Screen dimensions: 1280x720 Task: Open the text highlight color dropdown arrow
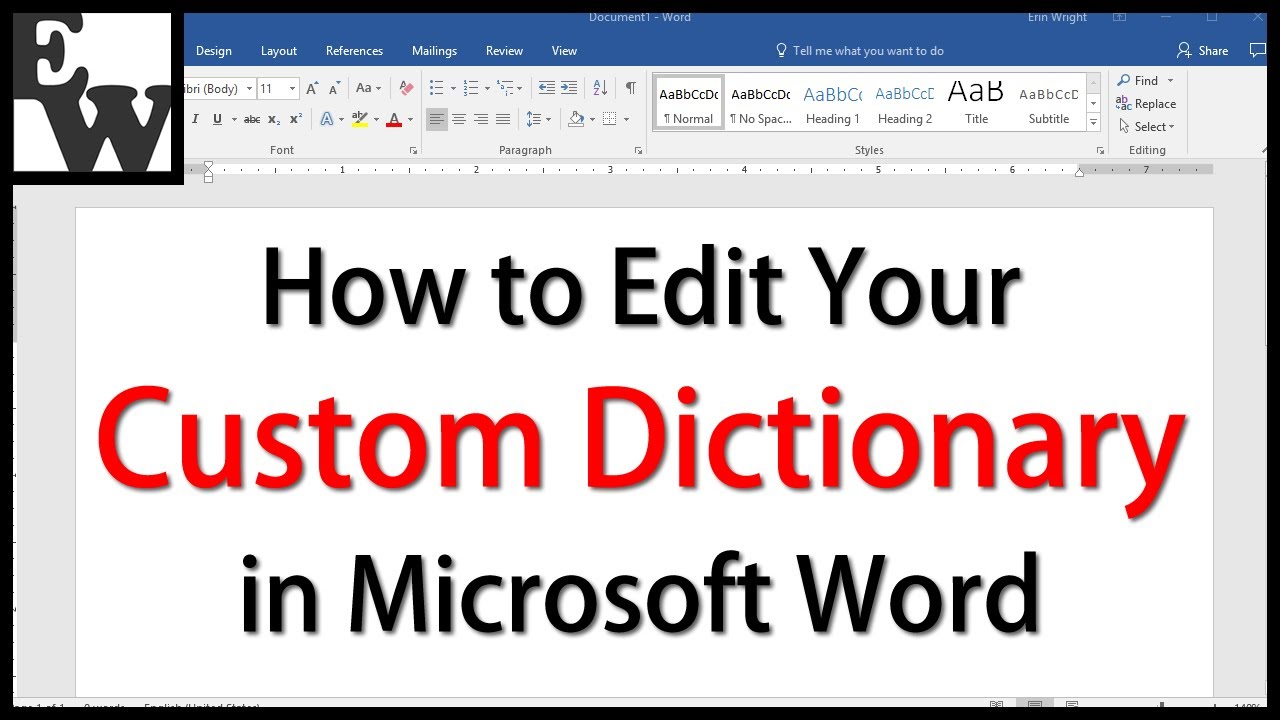(x=376, y=119)
